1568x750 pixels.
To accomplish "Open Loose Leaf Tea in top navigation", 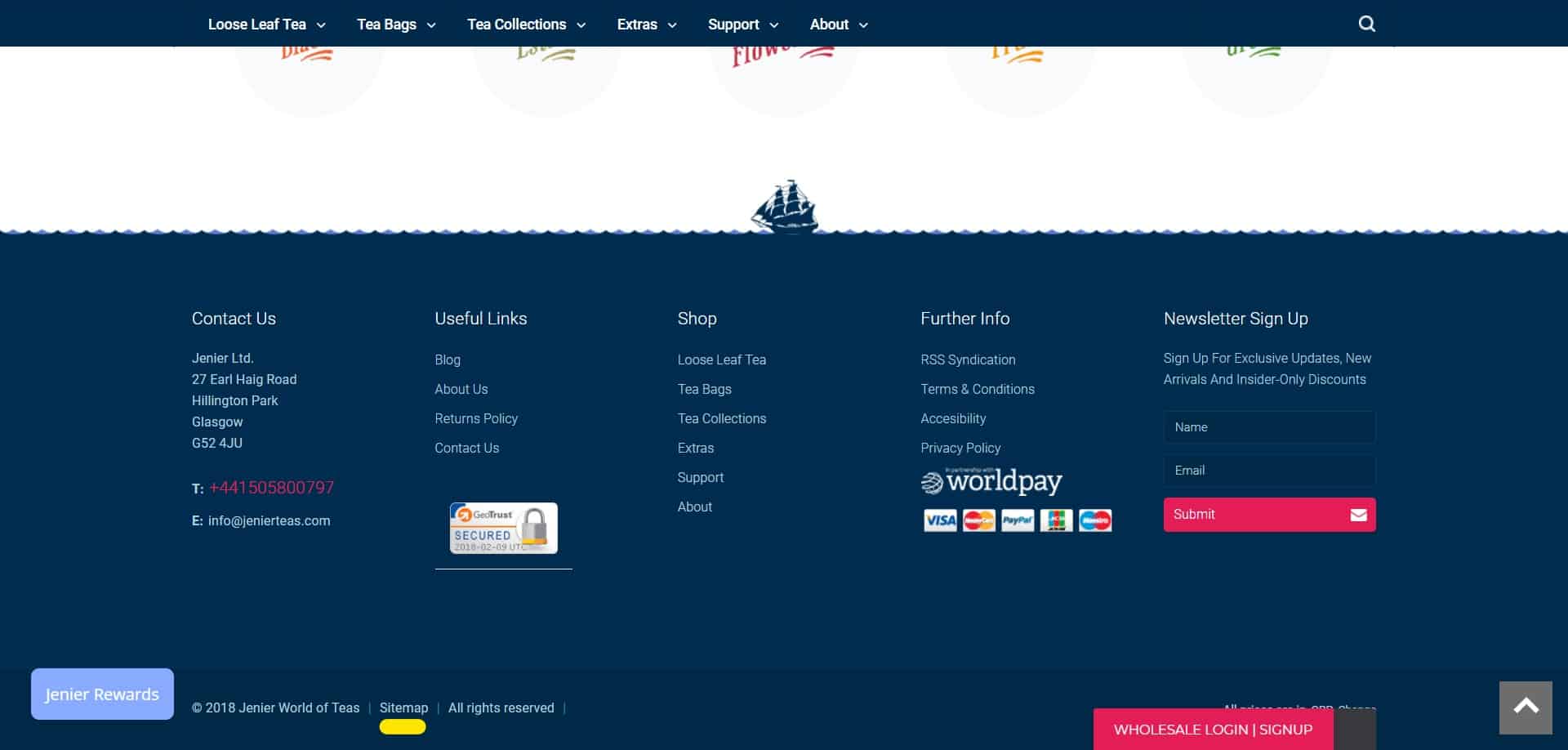I will pyautogui.click(x=256, y=25).
